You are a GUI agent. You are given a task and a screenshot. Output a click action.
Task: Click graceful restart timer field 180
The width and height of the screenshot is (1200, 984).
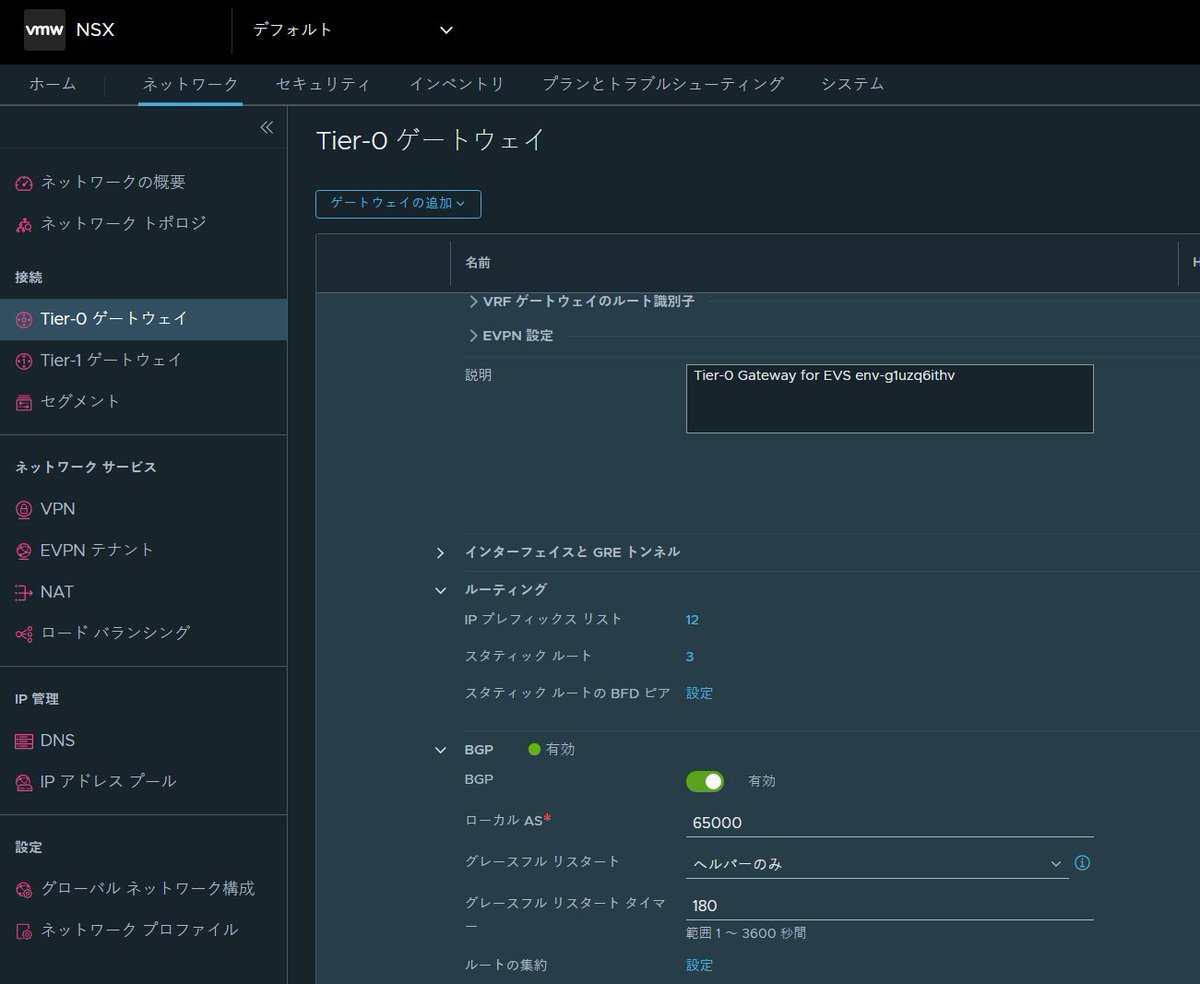pos(889,906)
